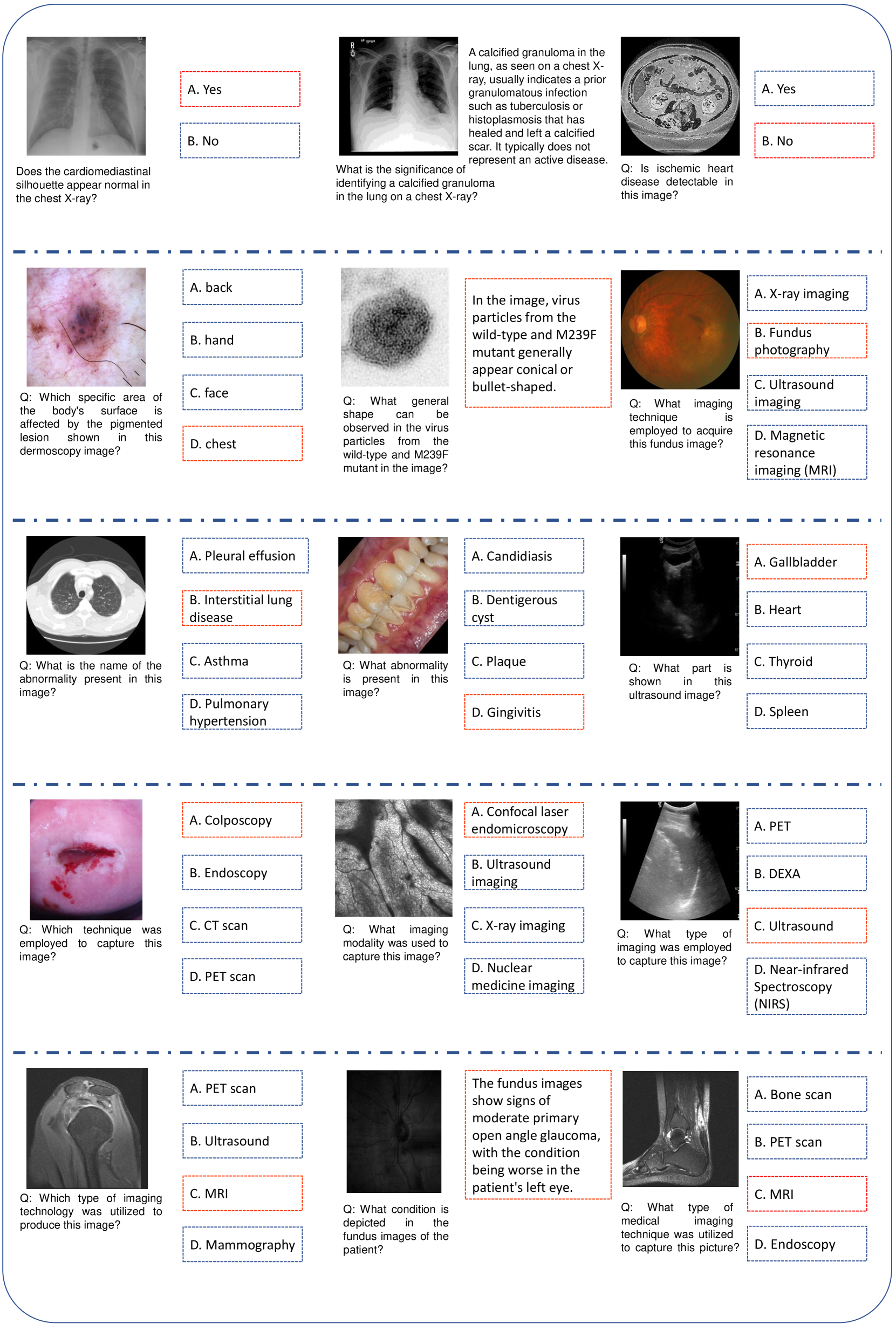
Task: Open the grayscale confocal endomicroscopy image
Action: (x=394, y=858)
